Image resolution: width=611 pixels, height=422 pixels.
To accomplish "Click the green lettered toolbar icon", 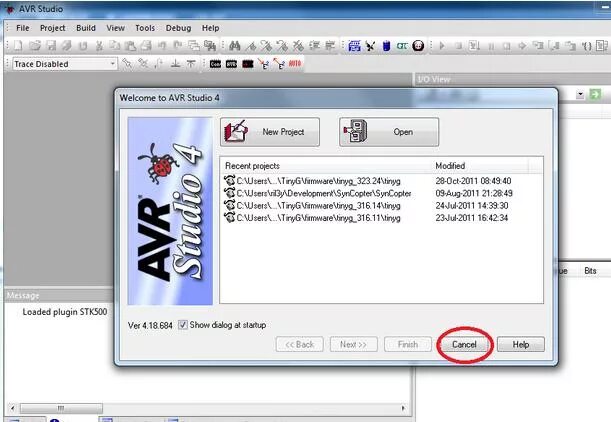I will coord(402,46).
